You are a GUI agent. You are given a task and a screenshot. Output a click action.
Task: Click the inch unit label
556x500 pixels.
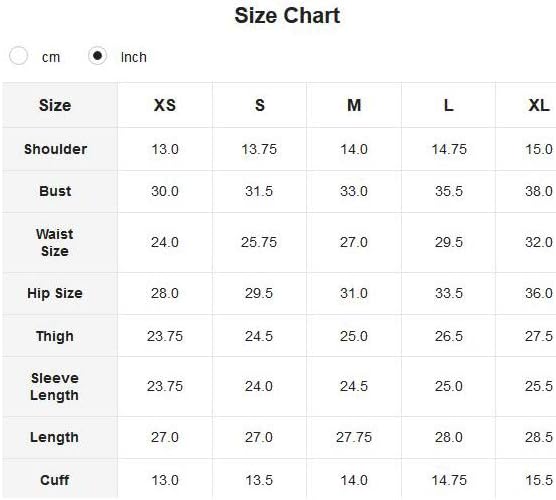(134, 57)
